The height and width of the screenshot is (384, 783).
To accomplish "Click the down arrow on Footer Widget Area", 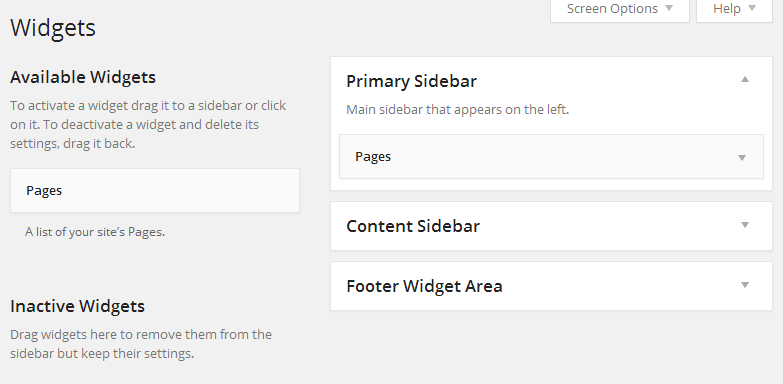I will pos(745,285).
